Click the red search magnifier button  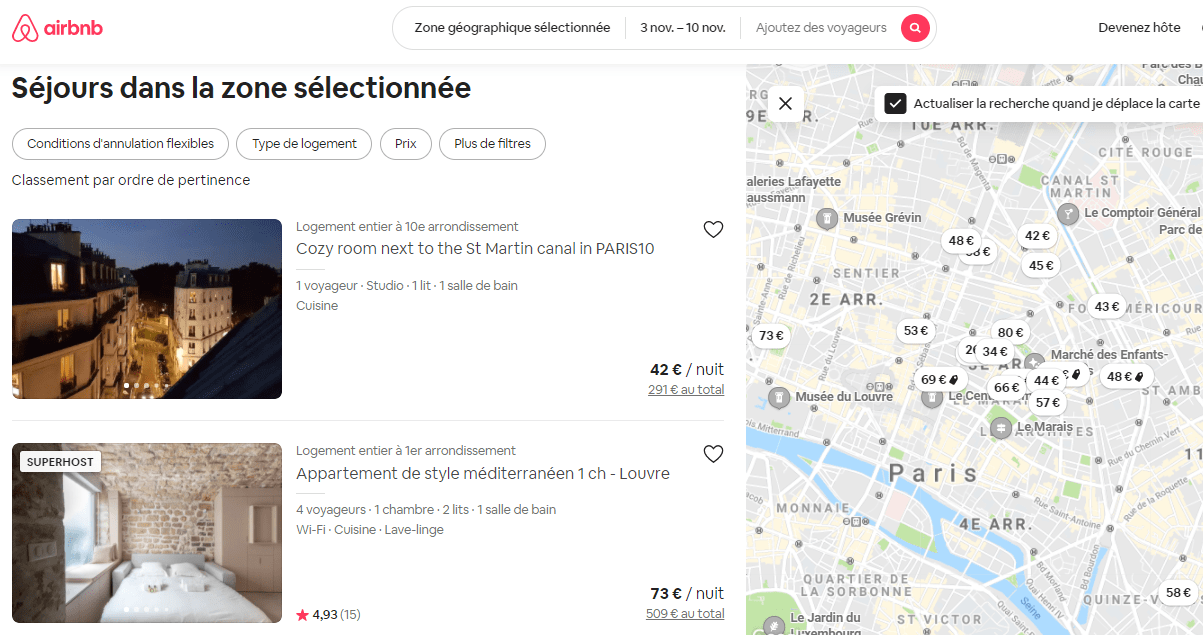click(x=915, y=28)
